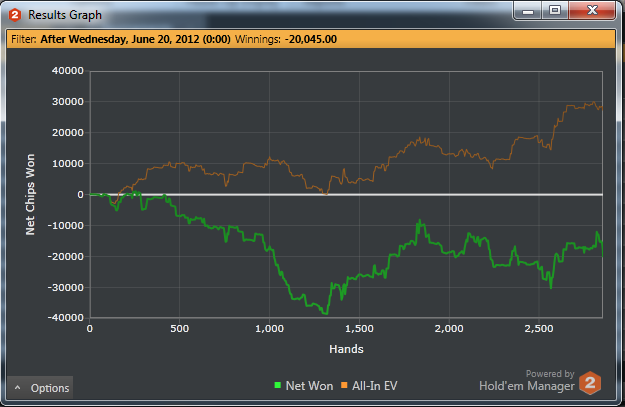Image resolution: width=625 pixels, height=407 pixels.
Task: Toggle the All-In EV legend label
Action: click(375, 386)
